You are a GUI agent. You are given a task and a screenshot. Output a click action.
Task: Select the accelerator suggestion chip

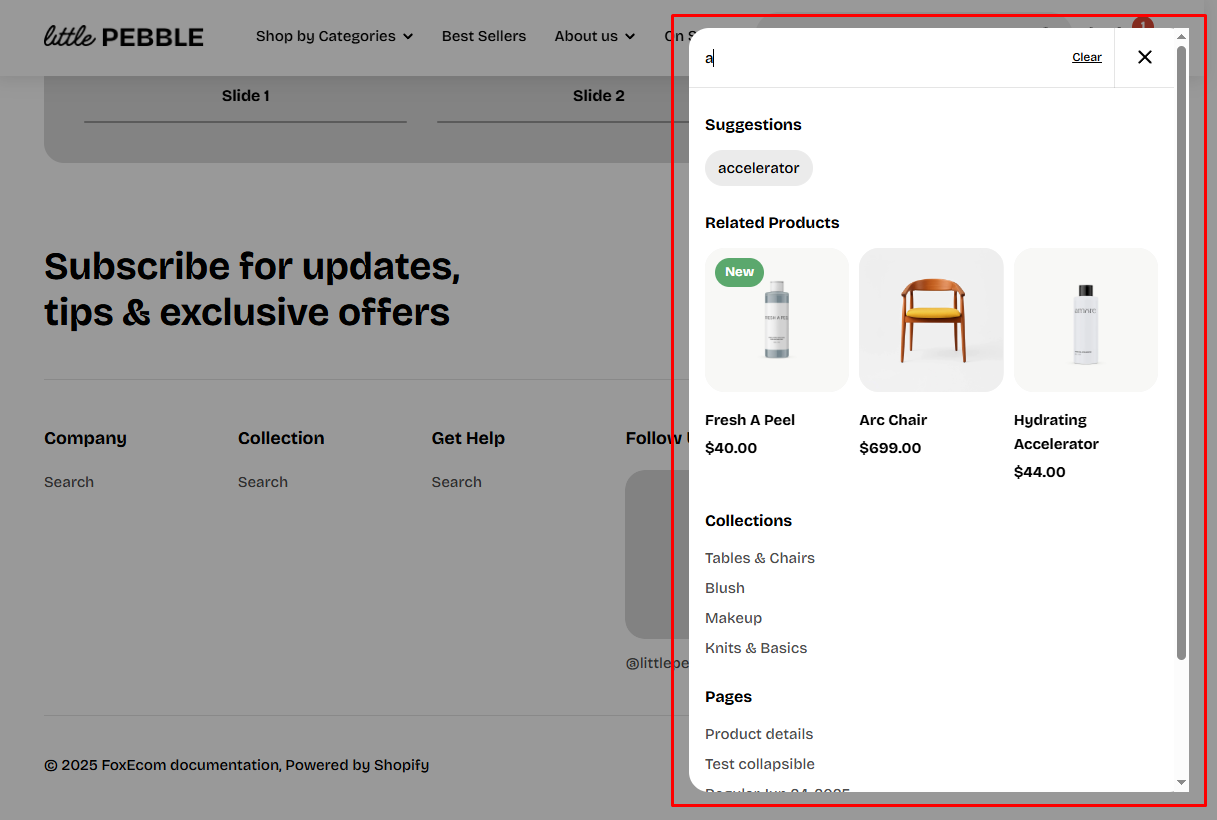coord(758,168)
